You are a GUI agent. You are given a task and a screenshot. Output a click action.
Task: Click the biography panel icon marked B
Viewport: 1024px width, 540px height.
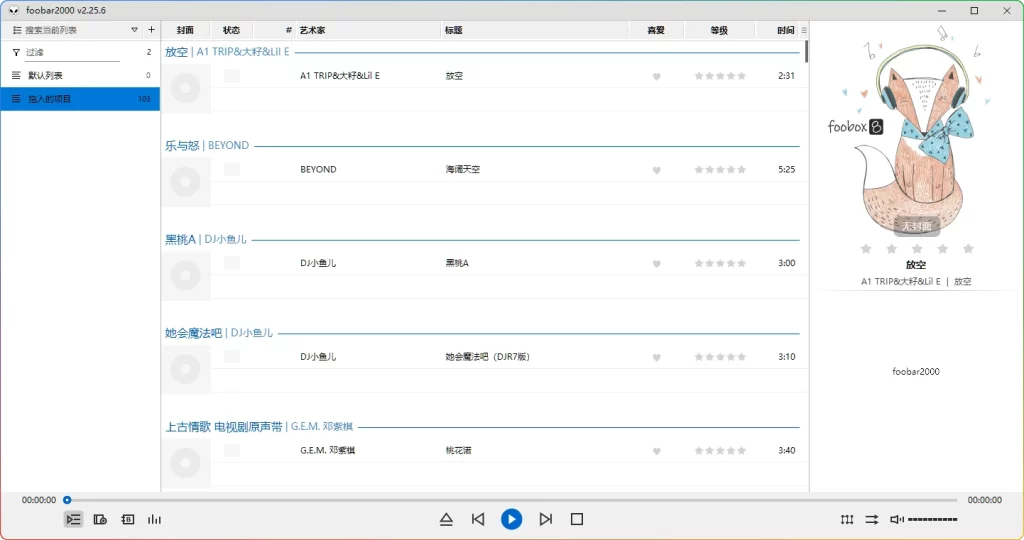click(x=127, y=519)
